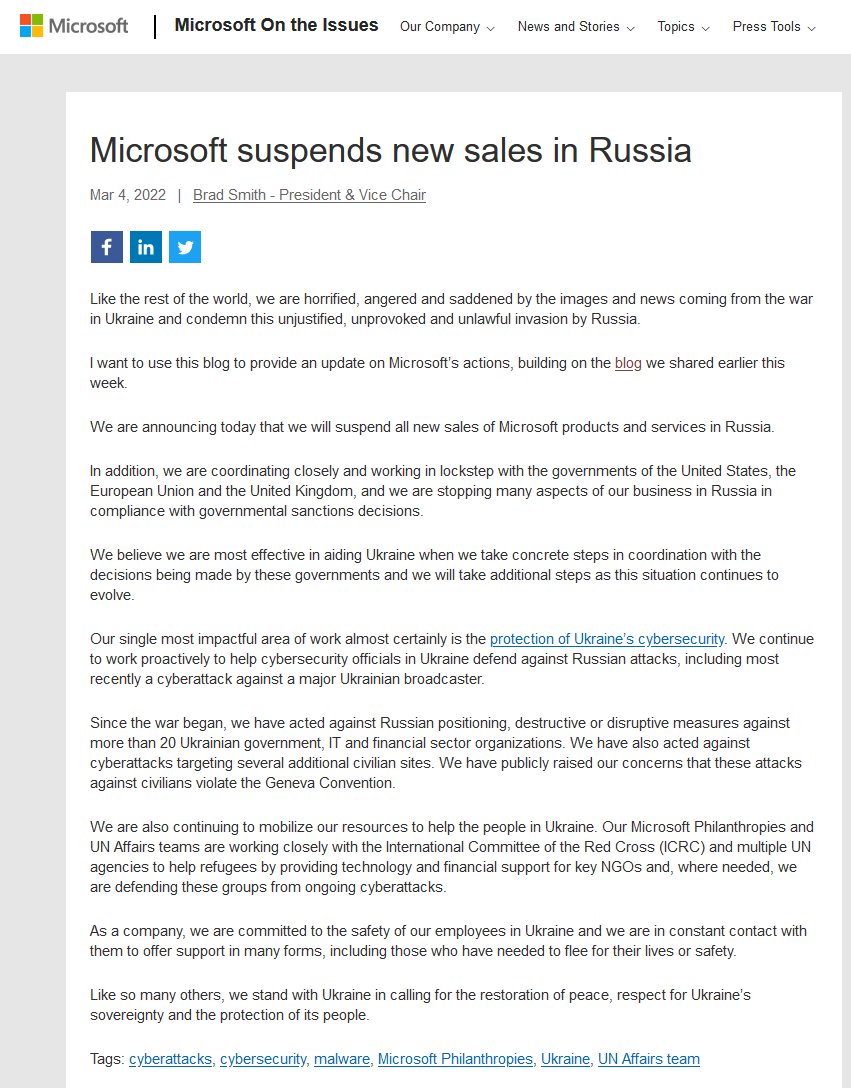851x1088 pixels.
Task: Click the Microsoft logo icon
Action: (31, 26)
